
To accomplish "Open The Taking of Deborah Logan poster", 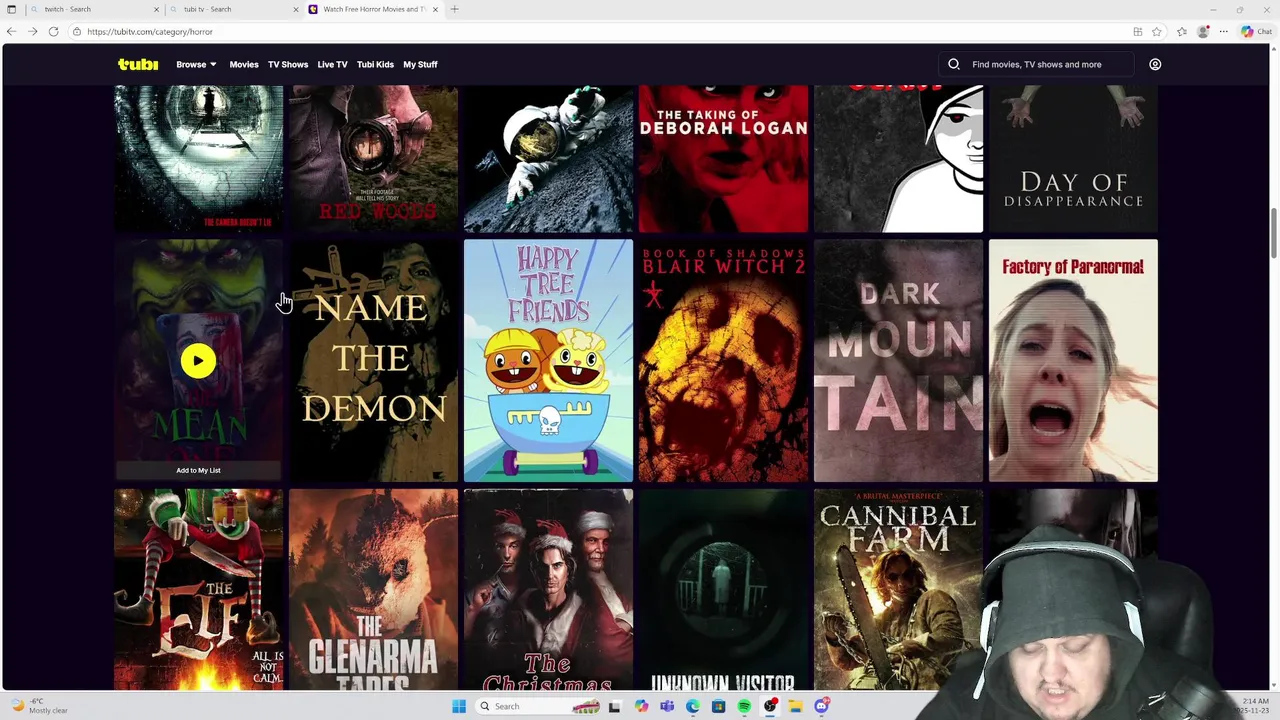I will coord(723,158).
